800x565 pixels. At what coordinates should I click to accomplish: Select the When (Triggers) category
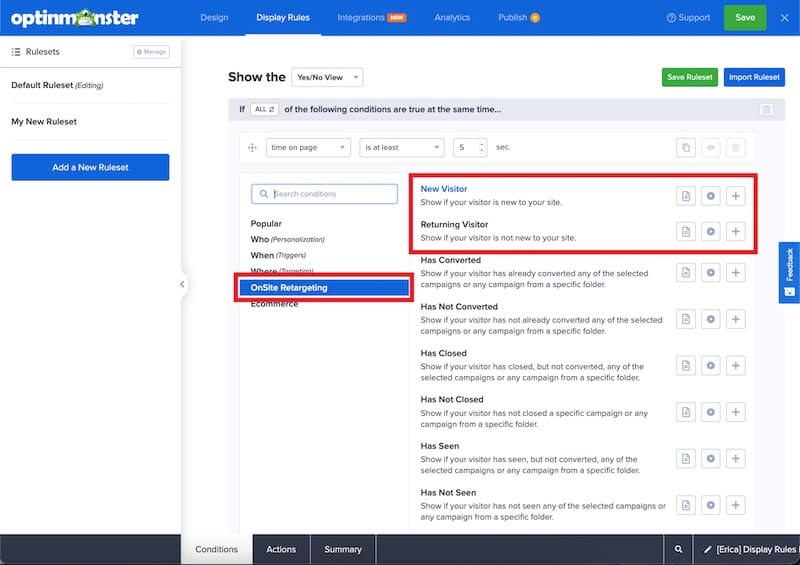(278, 255)
